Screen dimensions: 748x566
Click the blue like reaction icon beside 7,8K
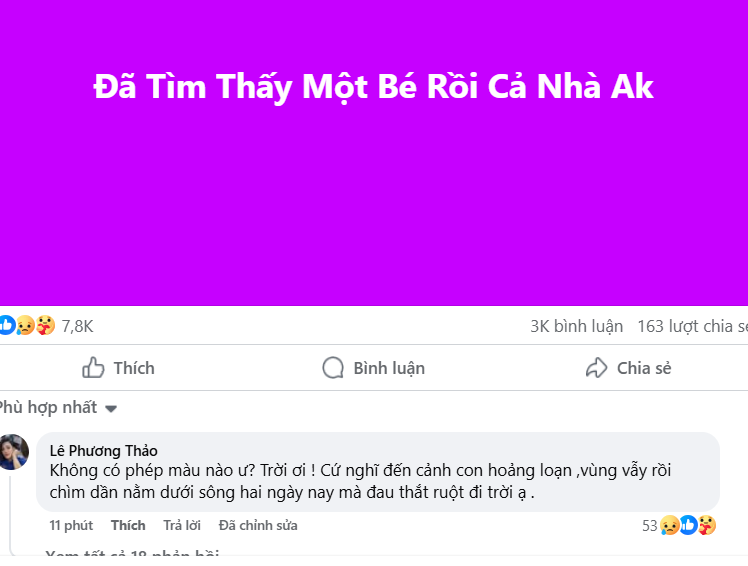click(x=7, y=325)
